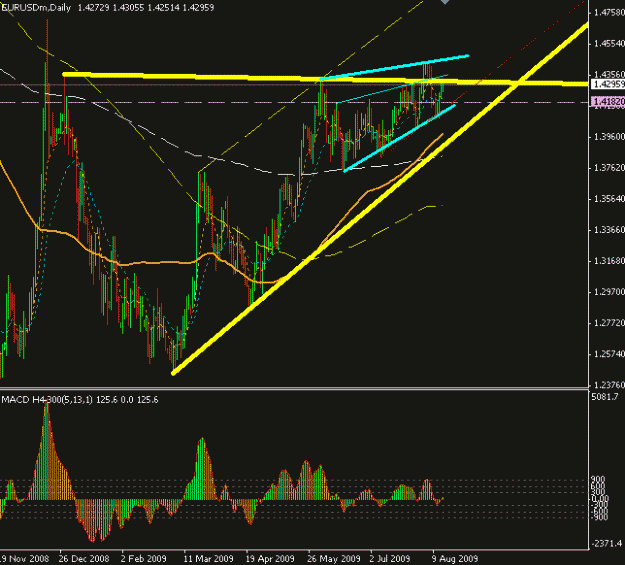The height and width of the screenshot is (565, 625).
Task: Click the 1.29700 price axis label
Action: [x=609, y=292]
